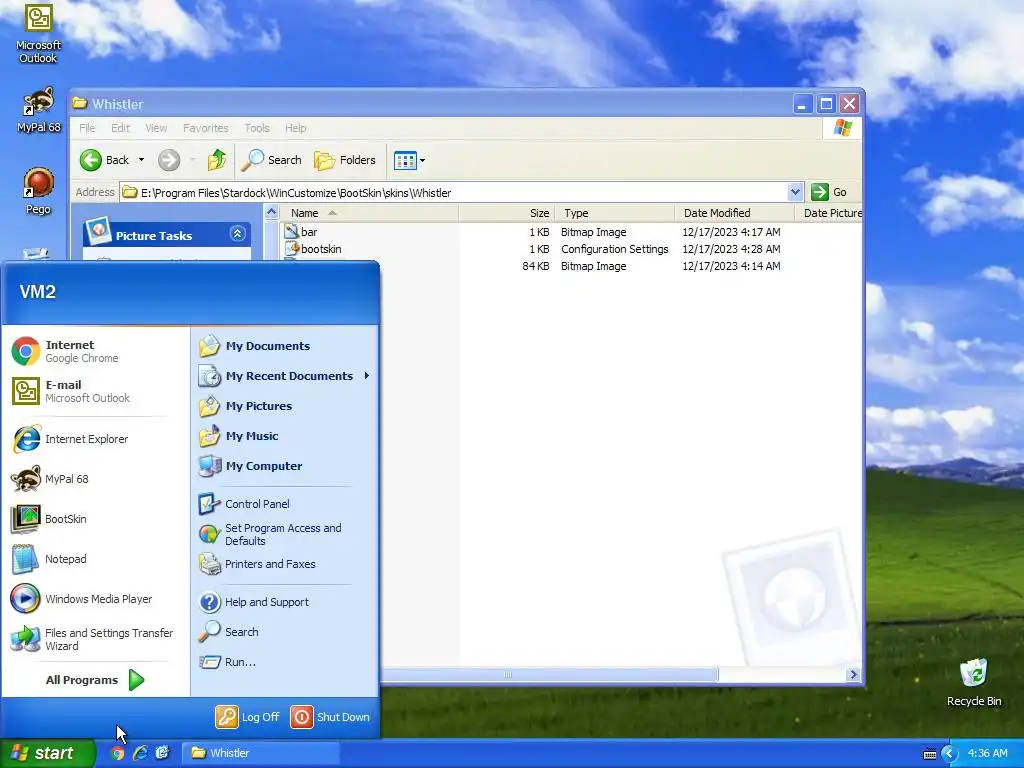Launch Microsoft Outlook E-mail in Start menu

pos(71,391)
